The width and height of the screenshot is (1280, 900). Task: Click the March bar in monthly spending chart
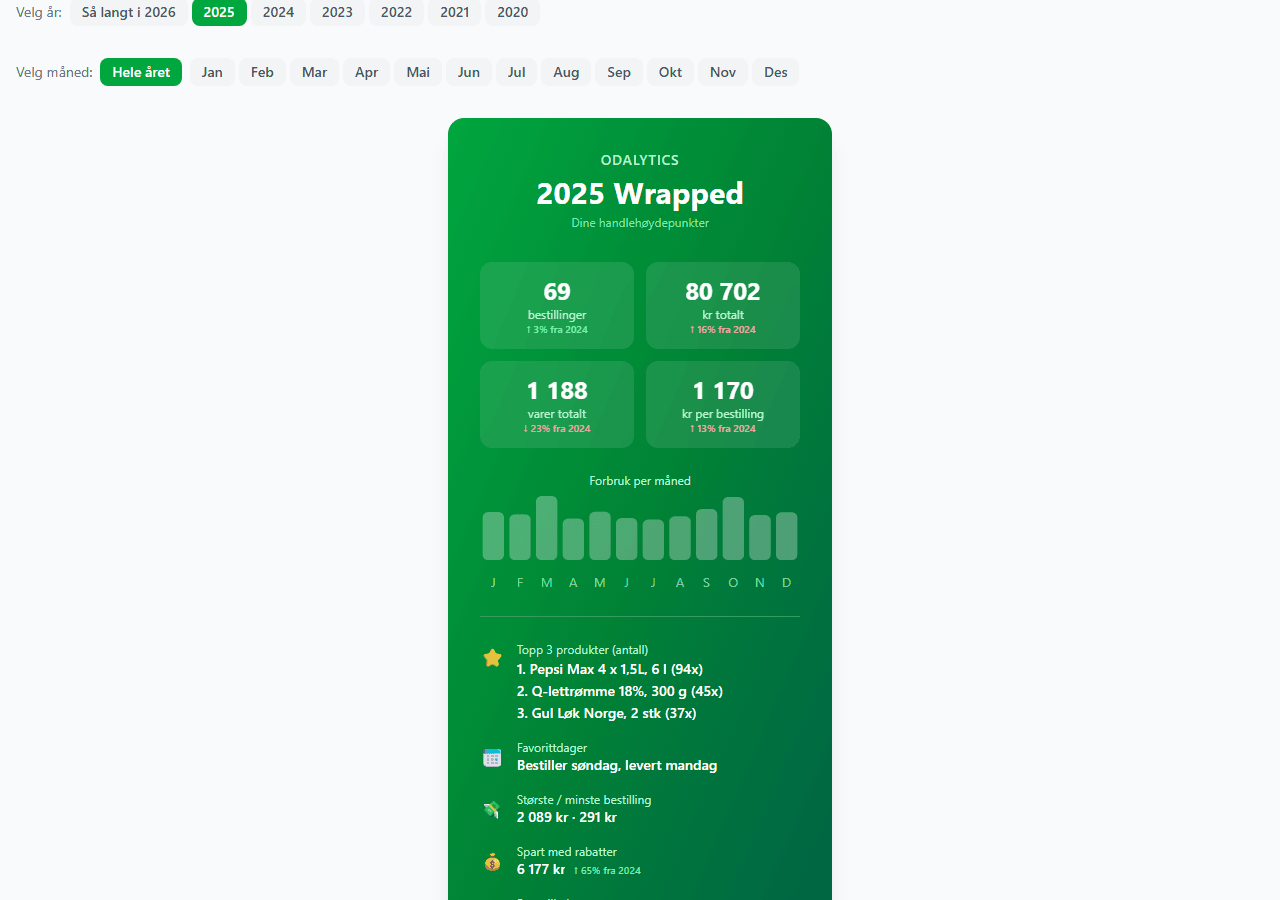coord(546,528)
